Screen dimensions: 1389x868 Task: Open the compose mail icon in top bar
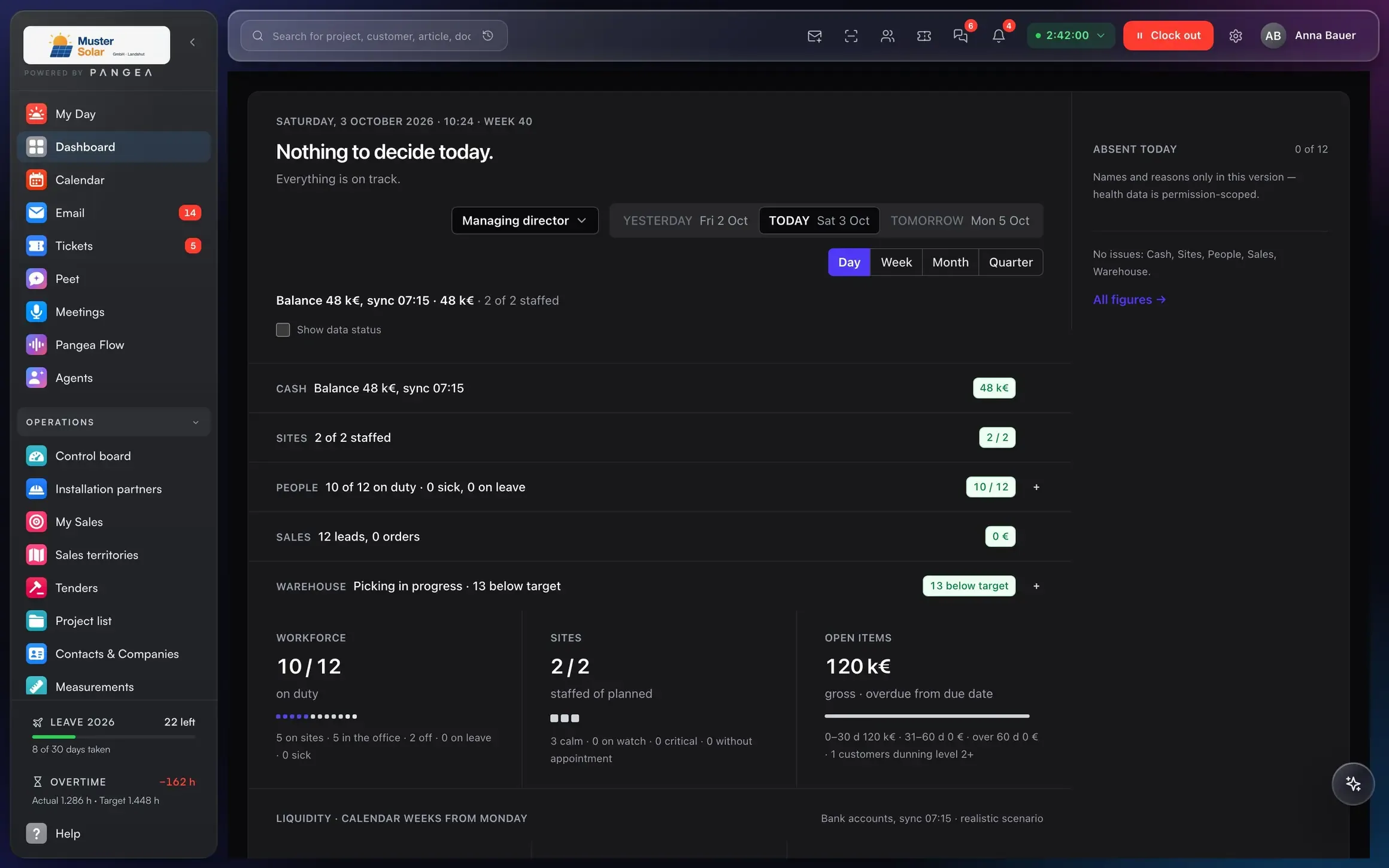click(814, 36)
